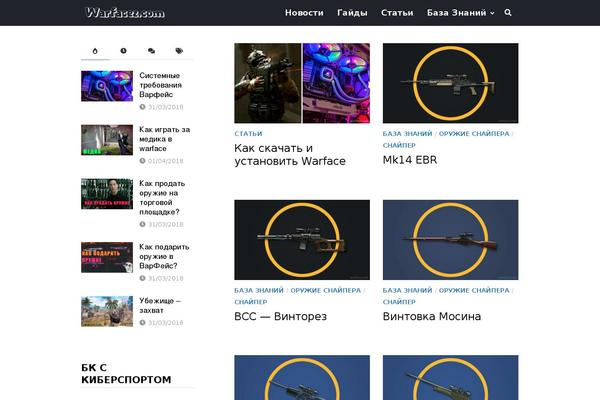Open the Mk14 EBR article title

410,160
